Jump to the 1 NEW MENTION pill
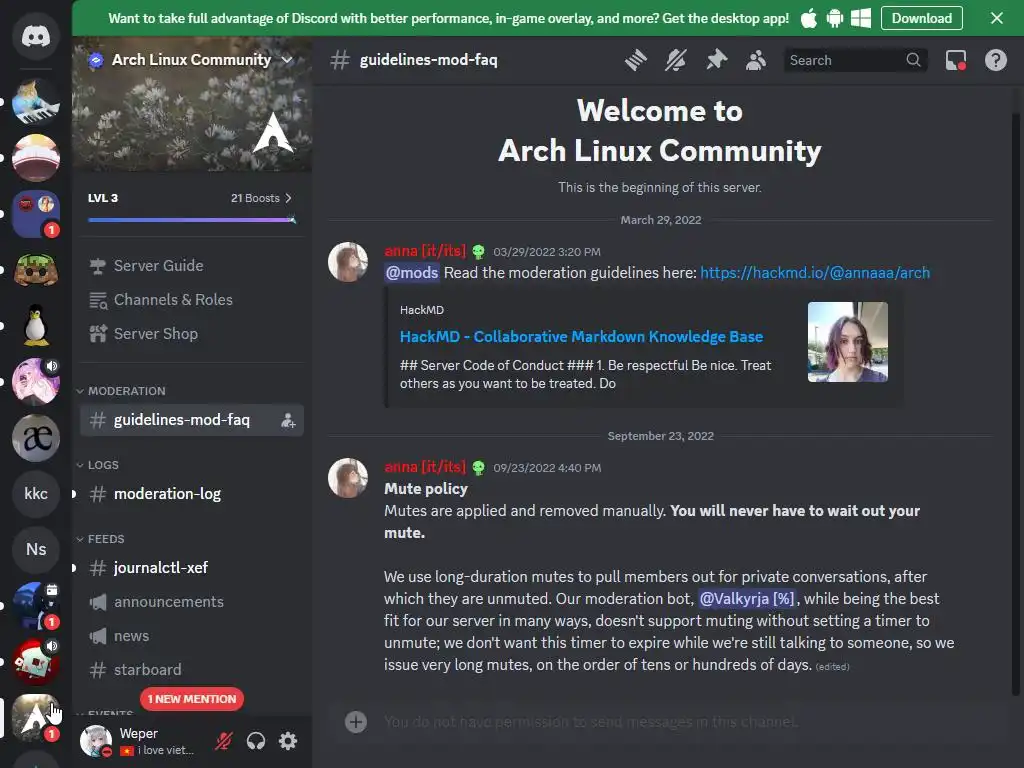 [x=192, y=699]
